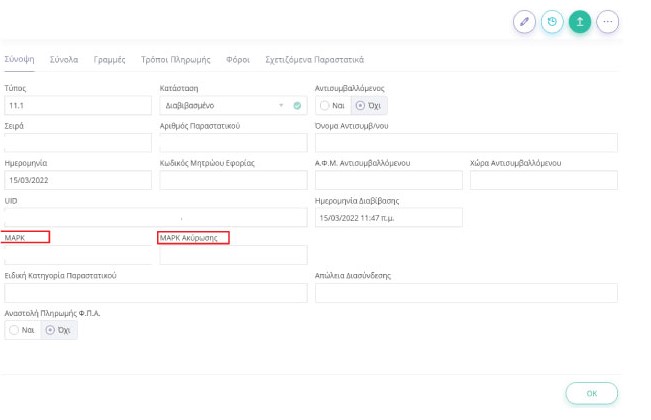Choose Ναι for Αναστολή Πληρωμής Φ.Π.Α.
Screen dimensions: 651x420
[x=22, y=330]
